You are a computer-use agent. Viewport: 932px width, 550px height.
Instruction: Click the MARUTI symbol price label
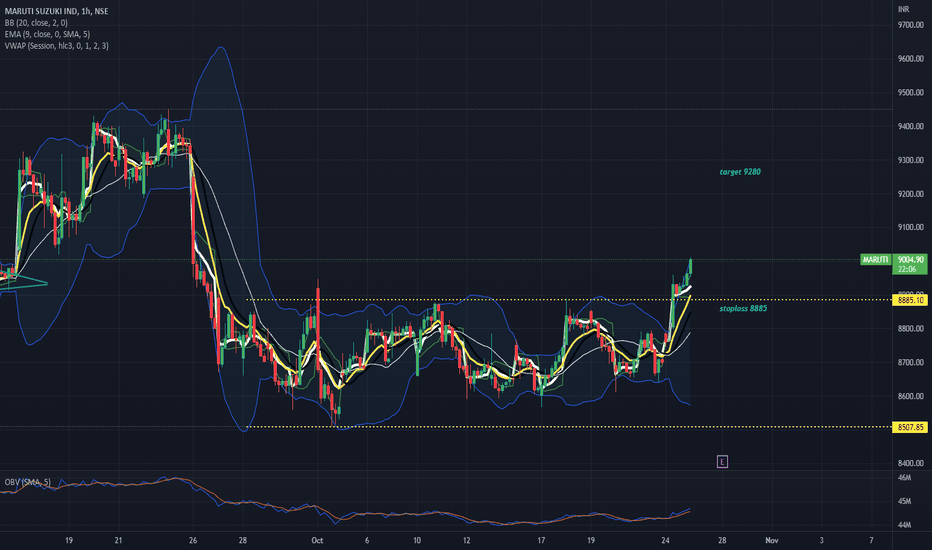(x=876, y=260)
